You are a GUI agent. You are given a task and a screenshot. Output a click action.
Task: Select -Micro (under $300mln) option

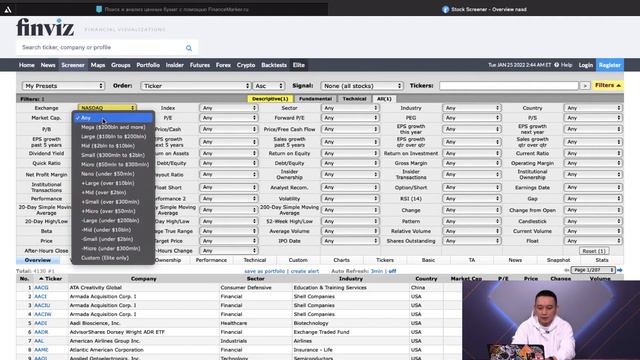pyautogui.click(x=113, y=249)
